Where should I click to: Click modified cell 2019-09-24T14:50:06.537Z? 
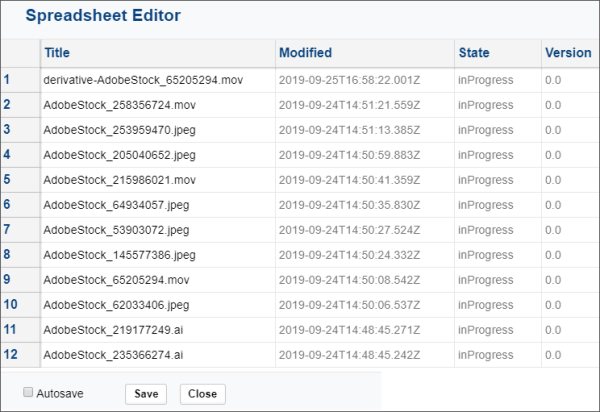365,305
